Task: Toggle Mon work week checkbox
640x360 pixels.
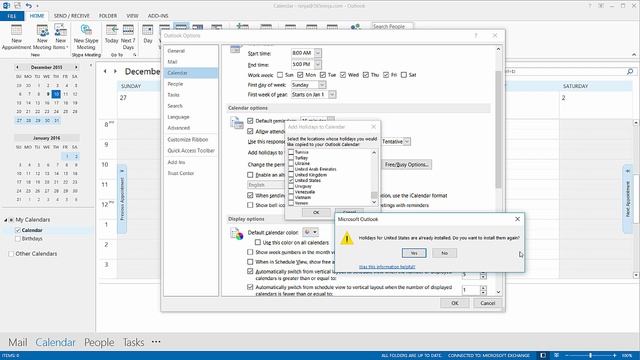Action: (300, 75)
